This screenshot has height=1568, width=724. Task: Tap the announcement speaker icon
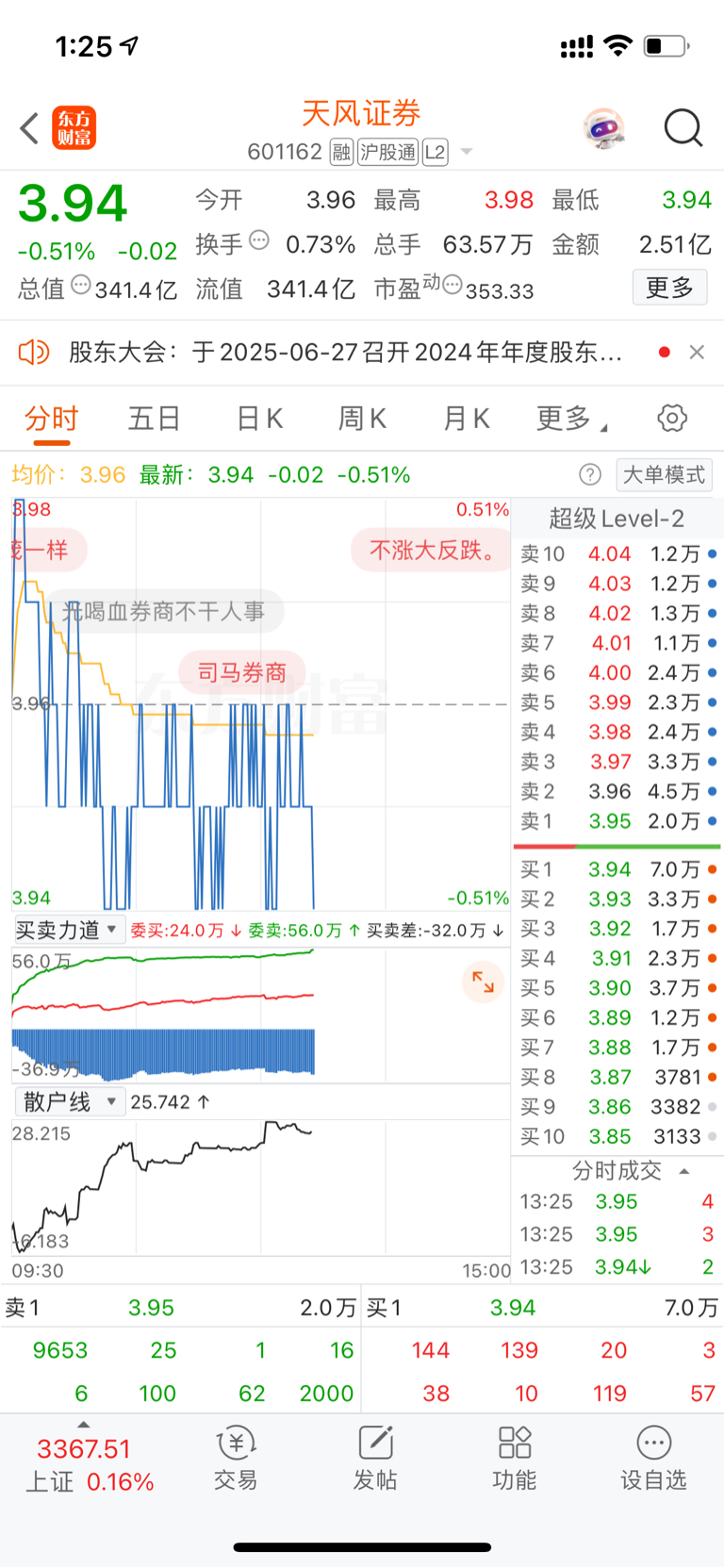click(34, 352)
